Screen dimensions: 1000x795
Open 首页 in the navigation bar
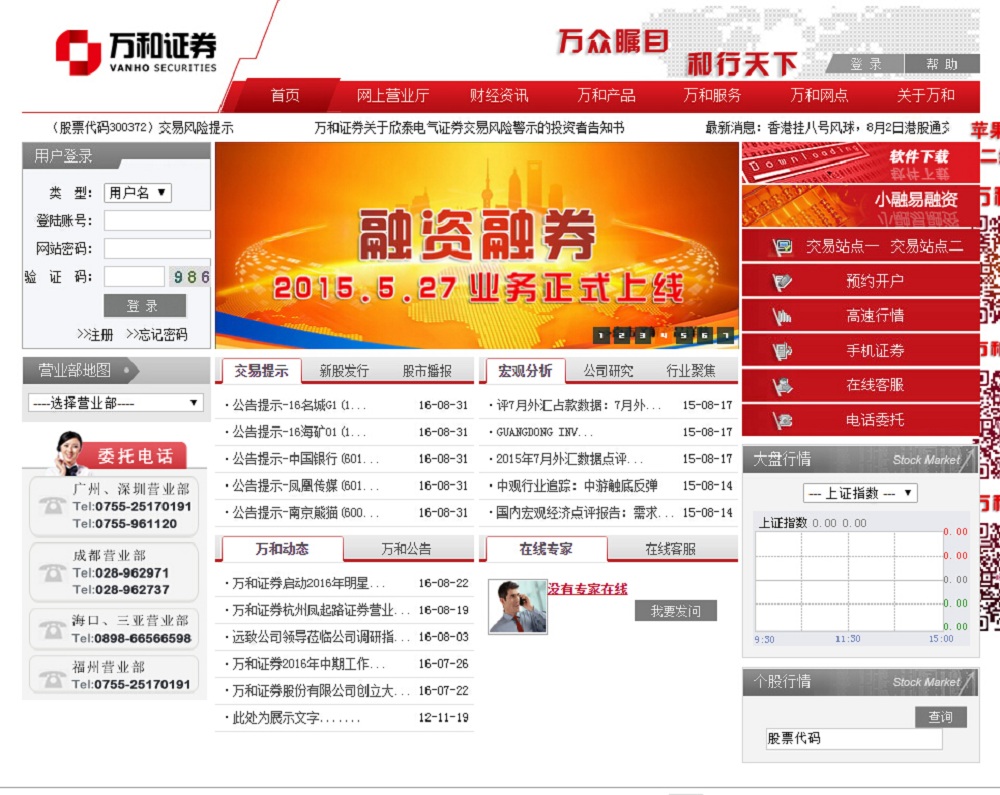(x=284, y=96)
